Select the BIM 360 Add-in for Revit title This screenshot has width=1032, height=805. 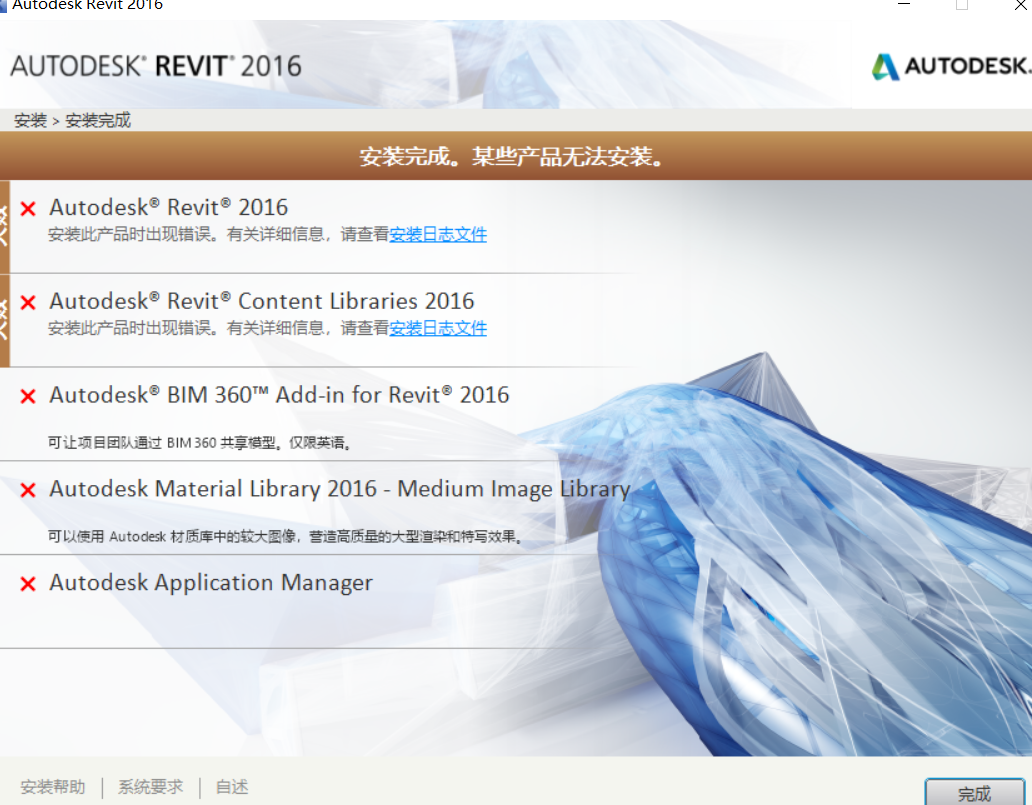[279, 395]
